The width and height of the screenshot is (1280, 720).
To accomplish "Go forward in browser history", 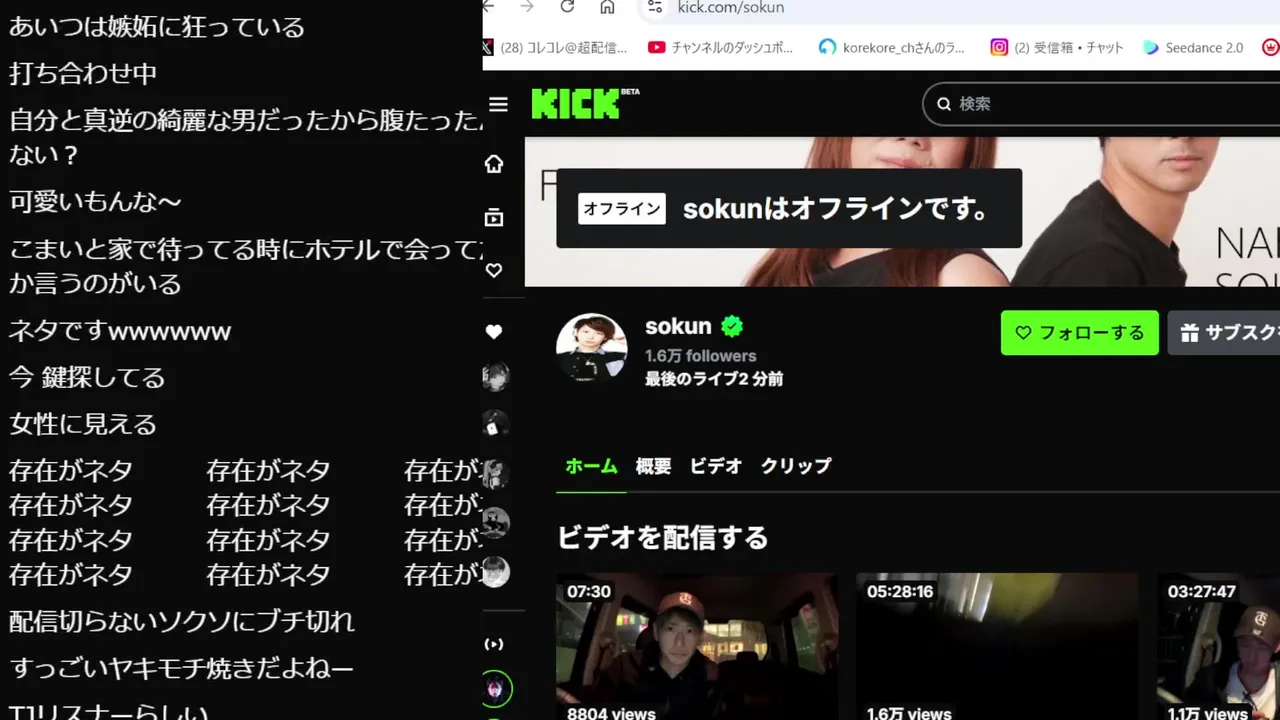I will click(x=527, y=7).
